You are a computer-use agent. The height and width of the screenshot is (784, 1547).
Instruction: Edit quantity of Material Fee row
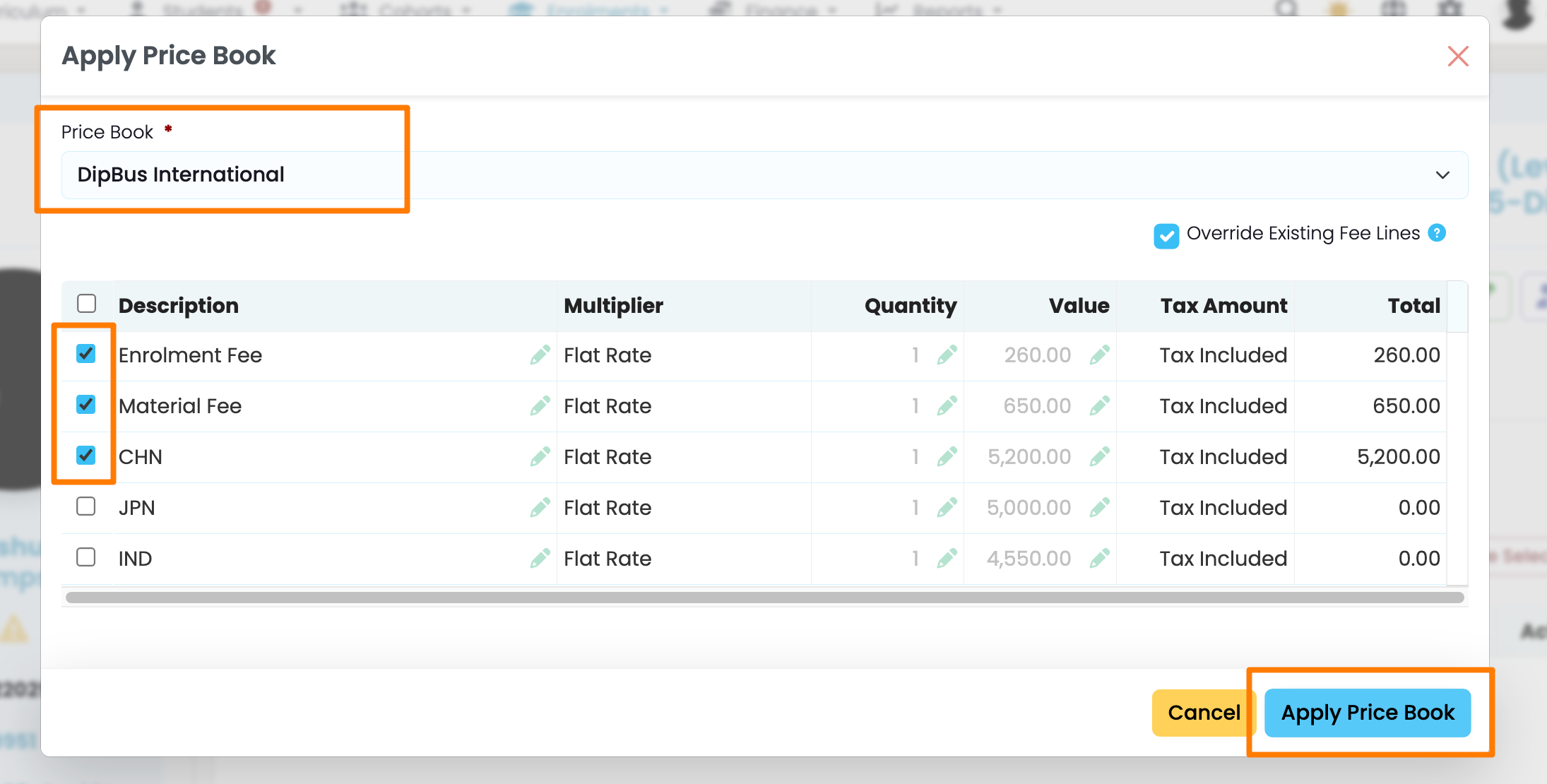[947, 405]
